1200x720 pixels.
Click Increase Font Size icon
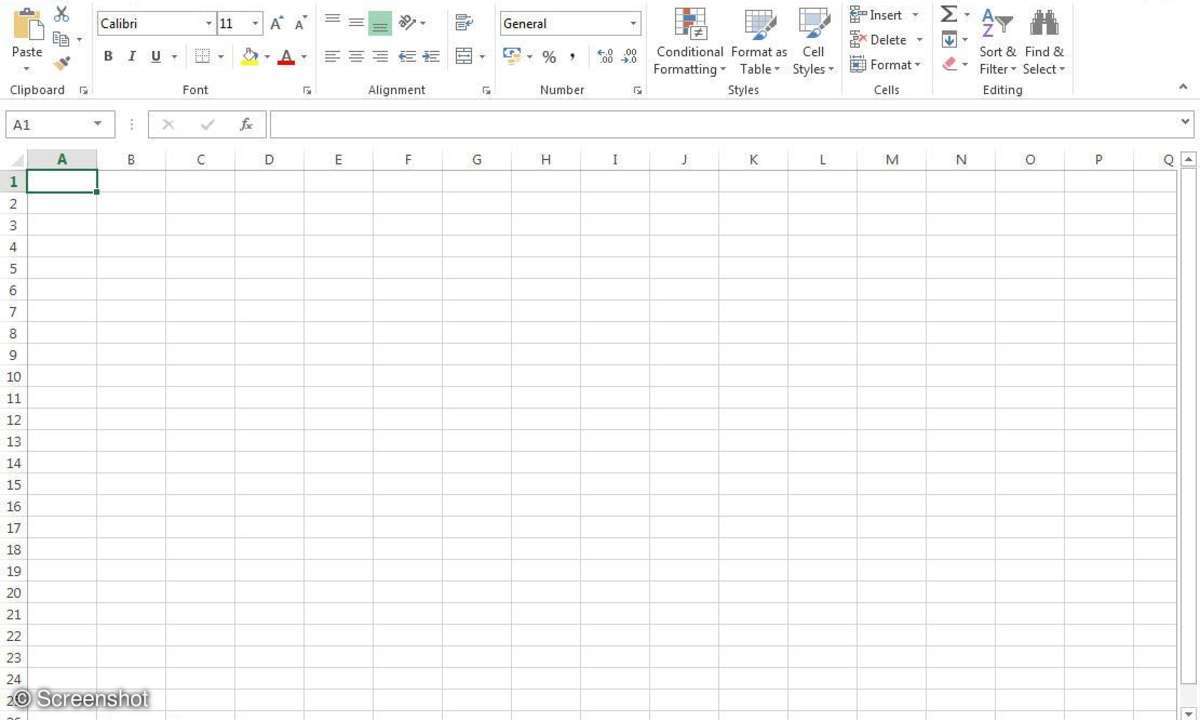(x=277, y=23)
